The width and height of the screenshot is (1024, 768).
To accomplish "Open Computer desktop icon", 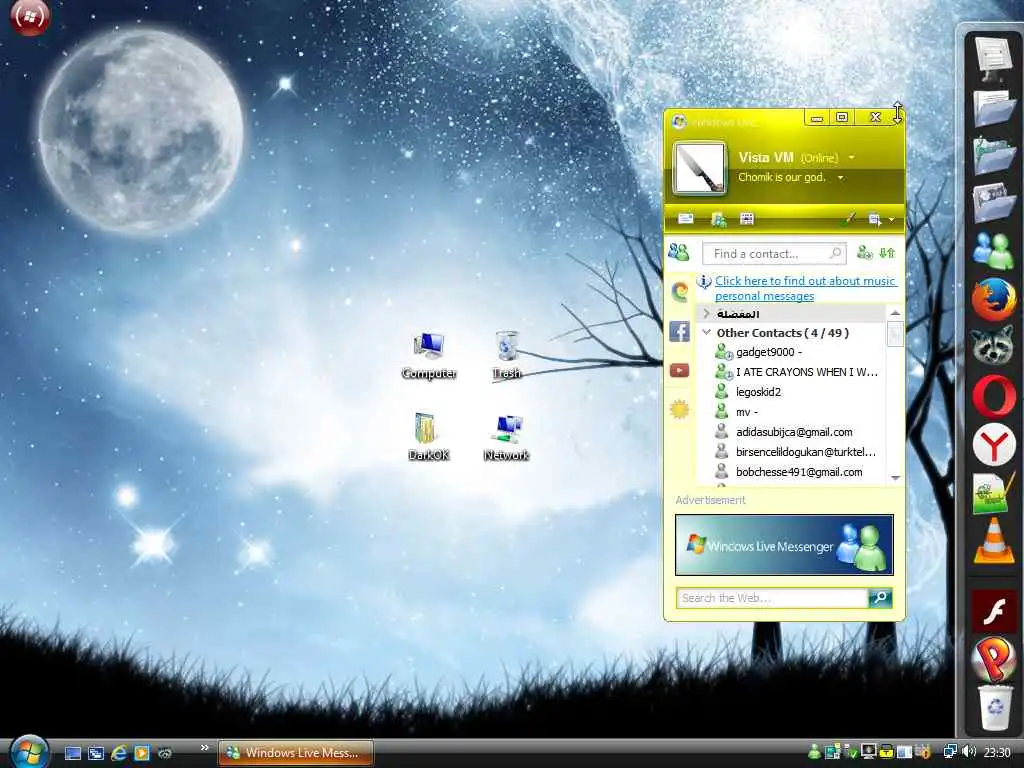I will point(428,356).
